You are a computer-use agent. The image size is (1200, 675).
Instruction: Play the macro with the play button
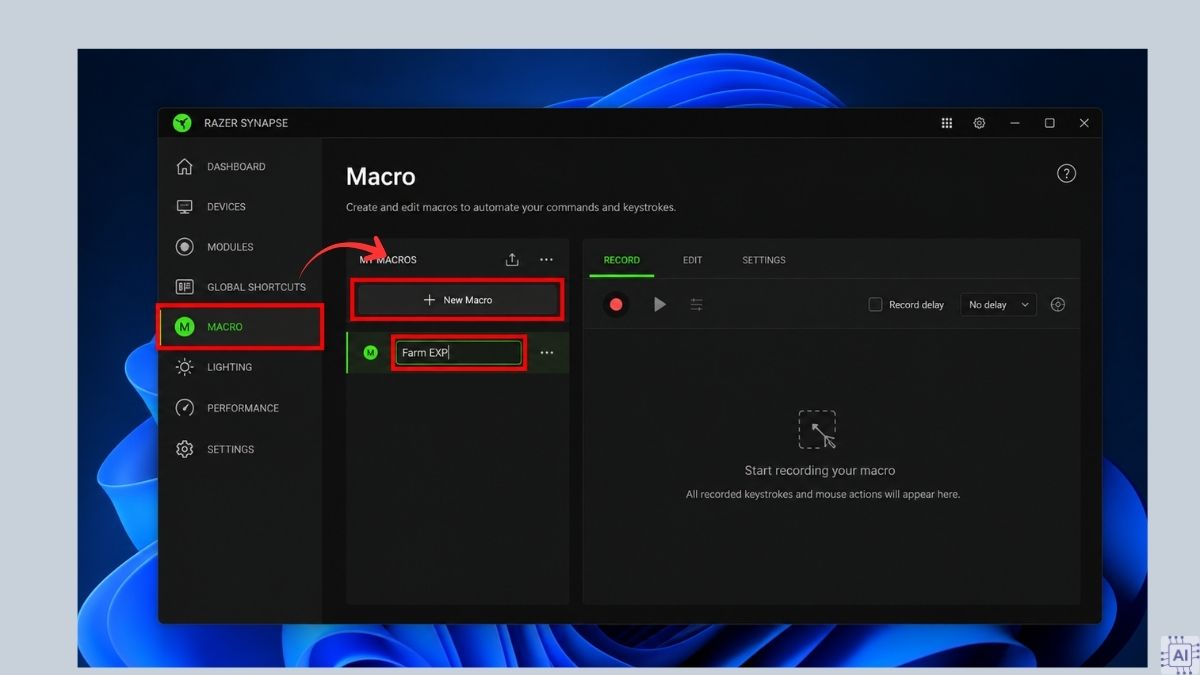coord(659,304)
